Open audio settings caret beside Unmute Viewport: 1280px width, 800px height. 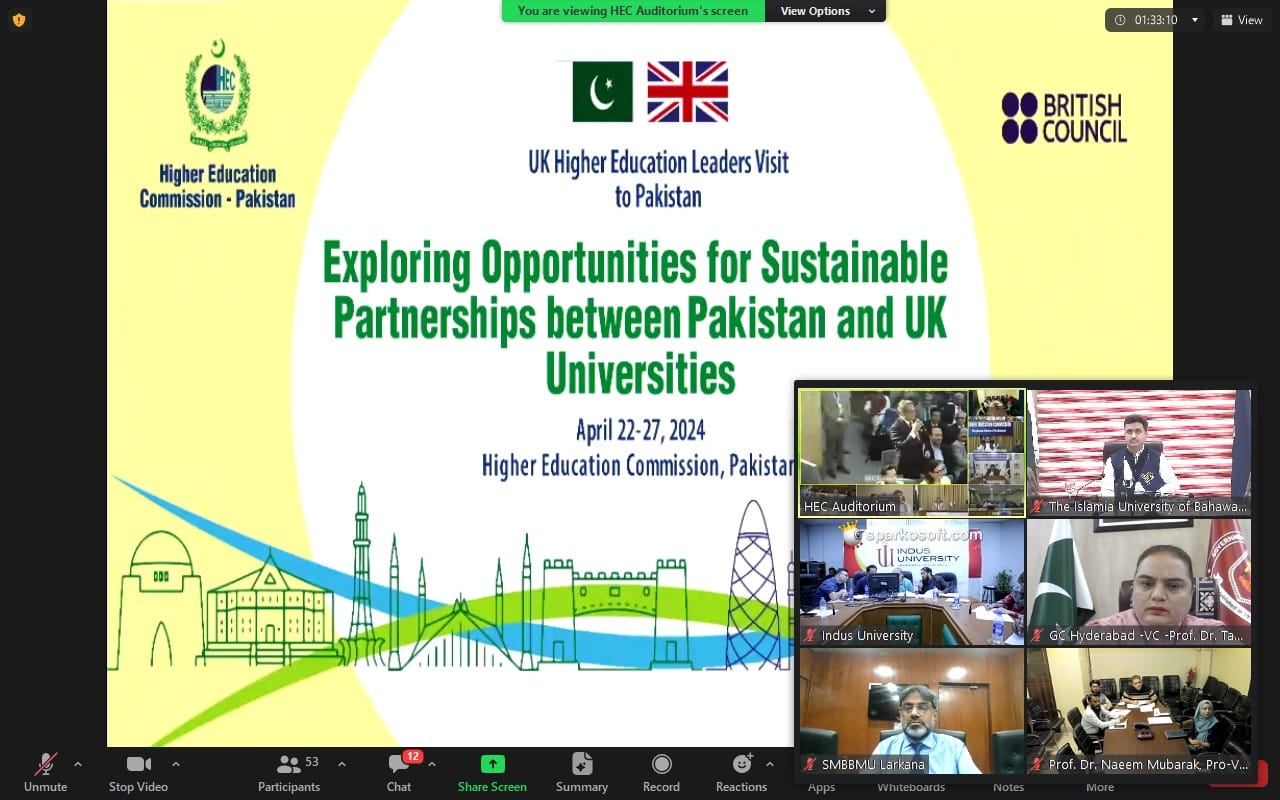(x=78, y=764)
